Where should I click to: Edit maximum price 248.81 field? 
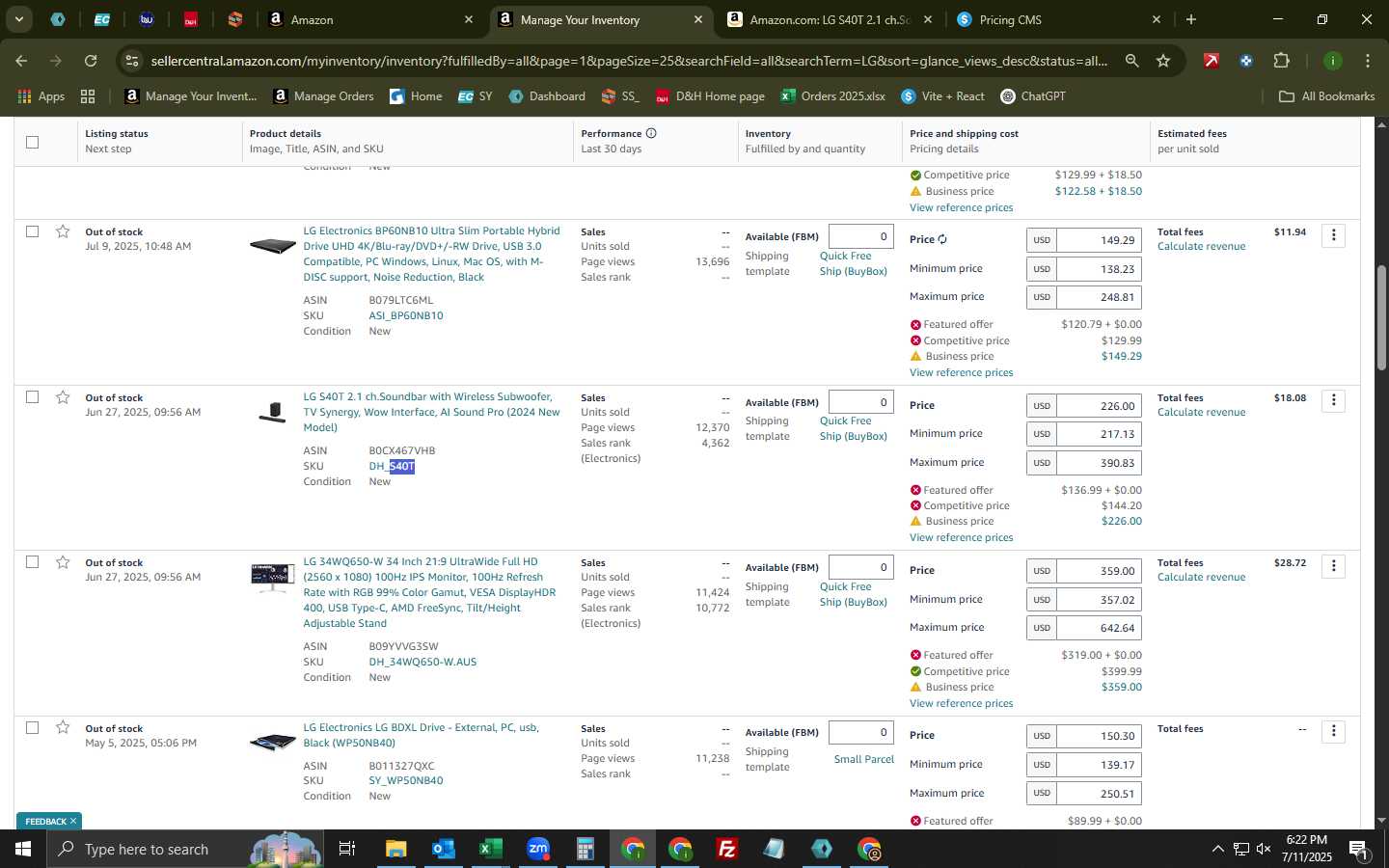coord(1099,297)
